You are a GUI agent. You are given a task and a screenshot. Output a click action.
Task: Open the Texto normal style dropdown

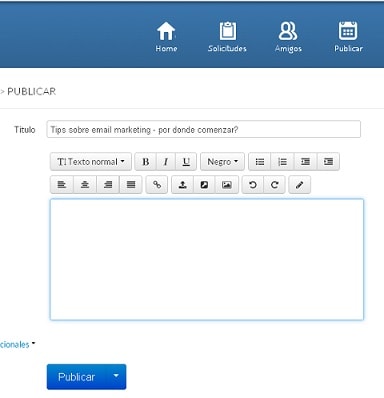pyautogui.click(x=91, y=162)
